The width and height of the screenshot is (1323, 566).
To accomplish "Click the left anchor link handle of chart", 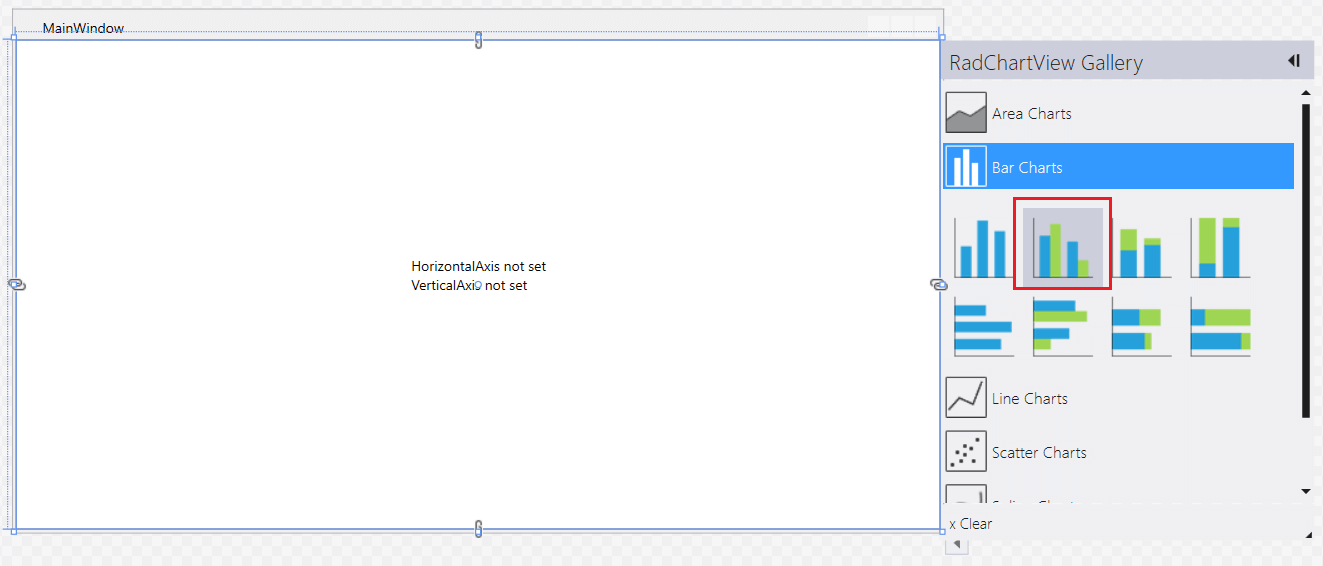I will click(16, 285).
